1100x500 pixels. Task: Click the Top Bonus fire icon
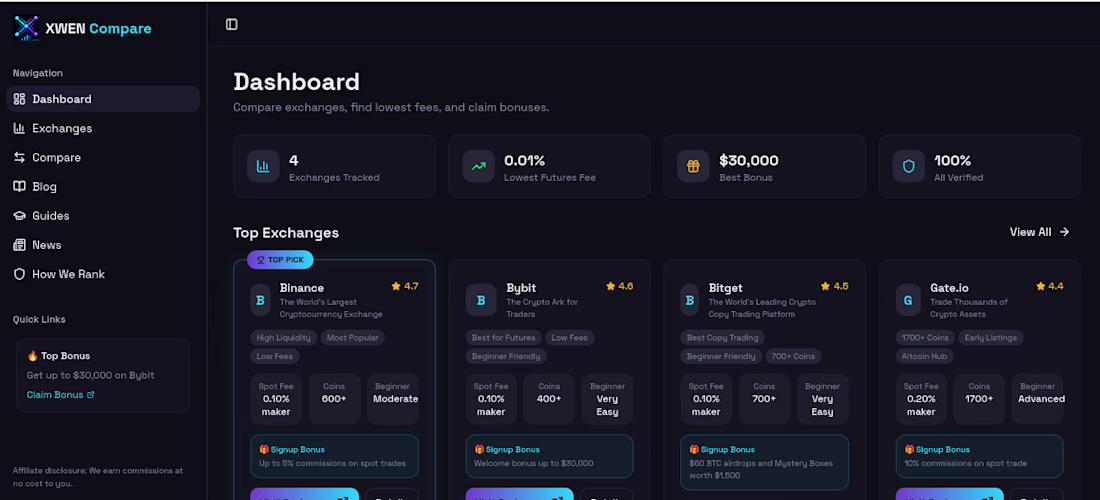click(x=32, y=356)
